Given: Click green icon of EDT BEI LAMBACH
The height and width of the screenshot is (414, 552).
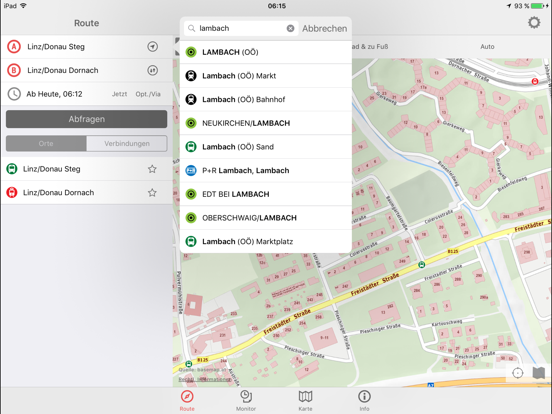Looking at the screenshot, I should click(191, 194).
